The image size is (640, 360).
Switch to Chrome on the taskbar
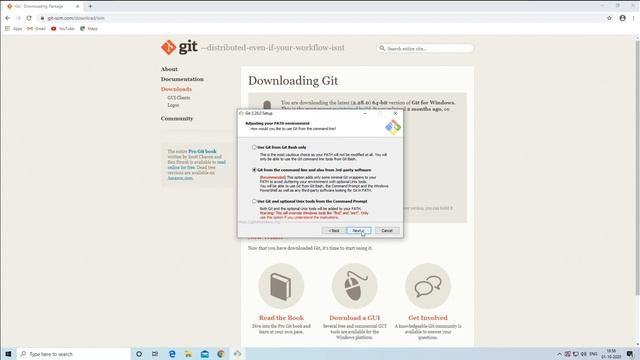pyautogui.click(x=221, y=354)
